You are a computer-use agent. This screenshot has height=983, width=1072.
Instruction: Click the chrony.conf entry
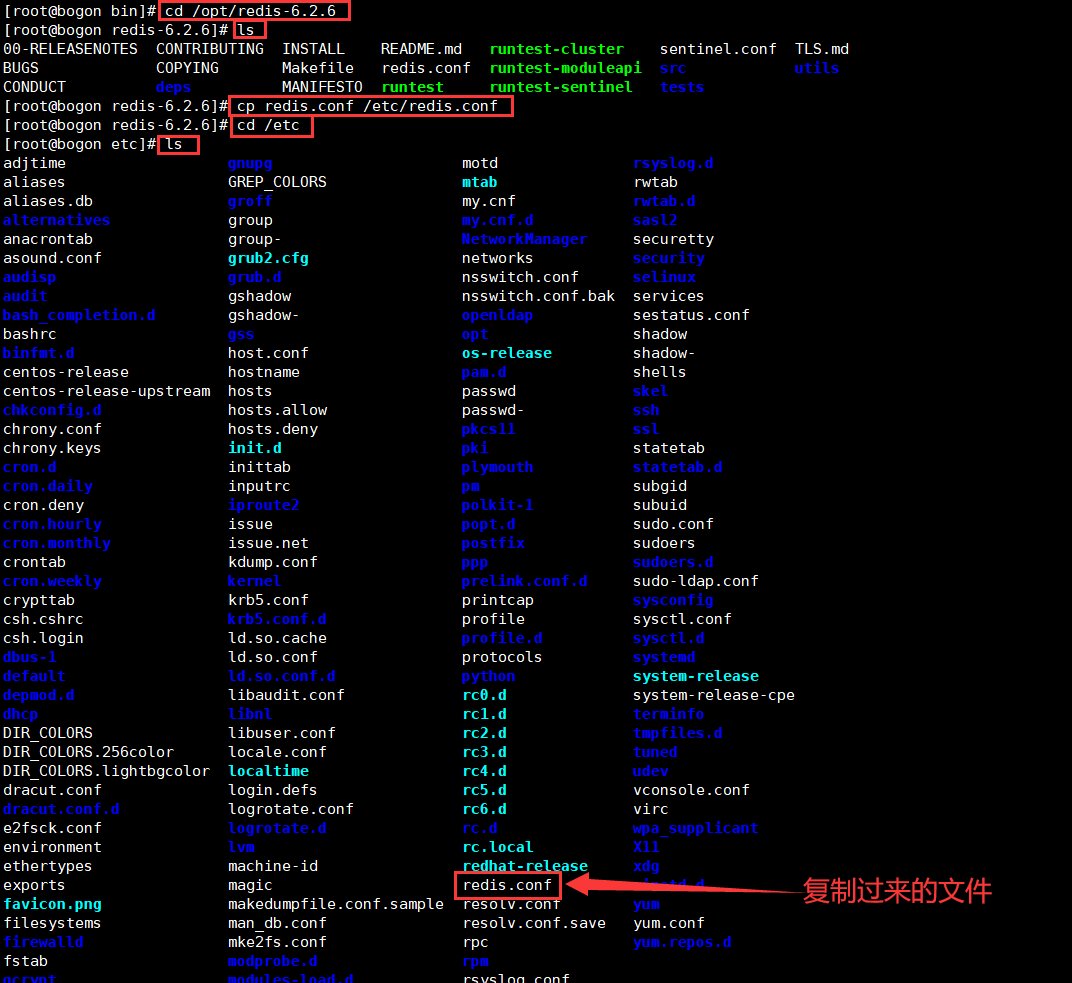tap(52, 429)
